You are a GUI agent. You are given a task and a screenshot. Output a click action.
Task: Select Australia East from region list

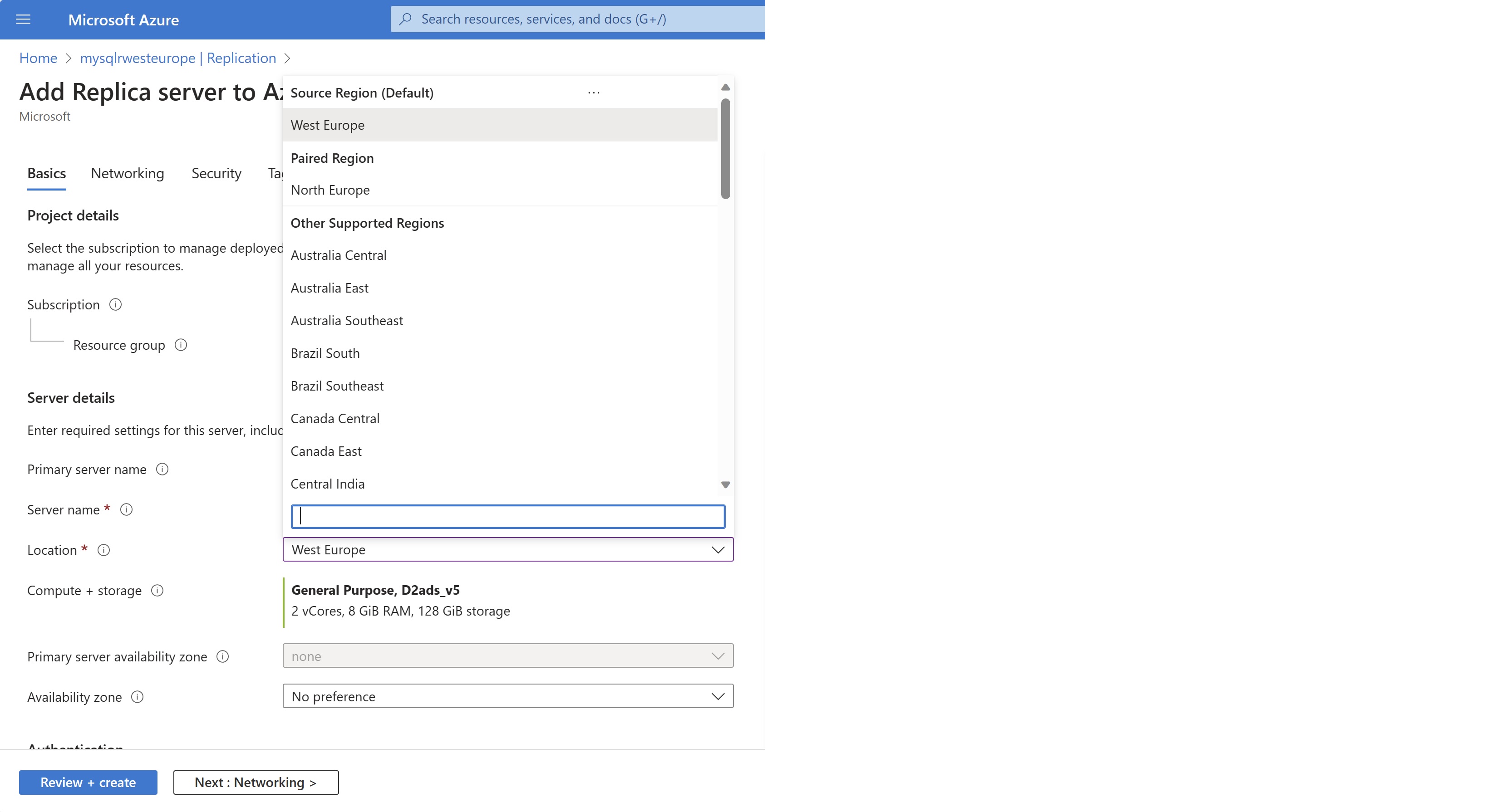click(x=329, y=287)
